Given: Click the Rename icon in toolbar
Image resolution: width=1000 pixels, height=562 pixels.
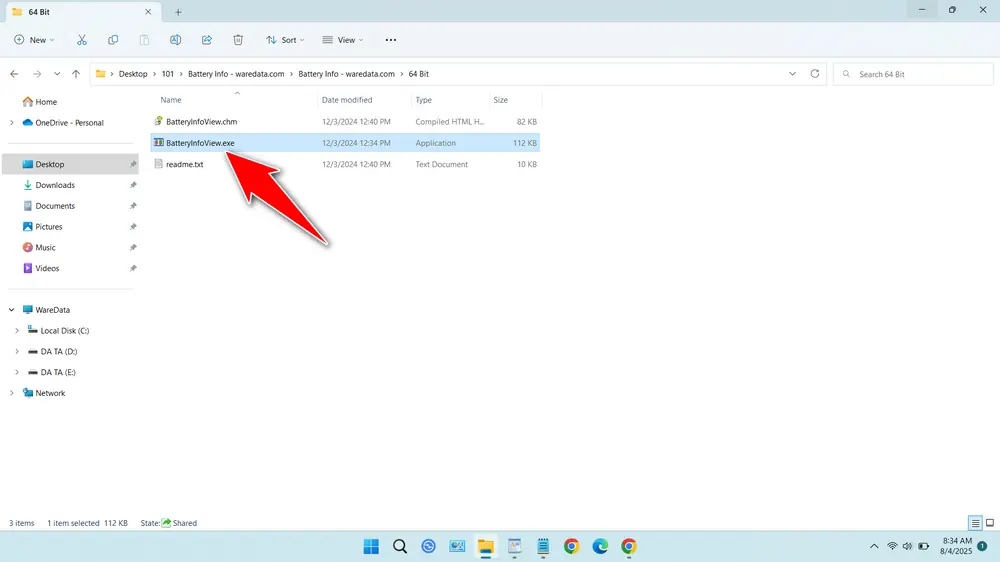Looking at the screenshot, I should point(175,40).
